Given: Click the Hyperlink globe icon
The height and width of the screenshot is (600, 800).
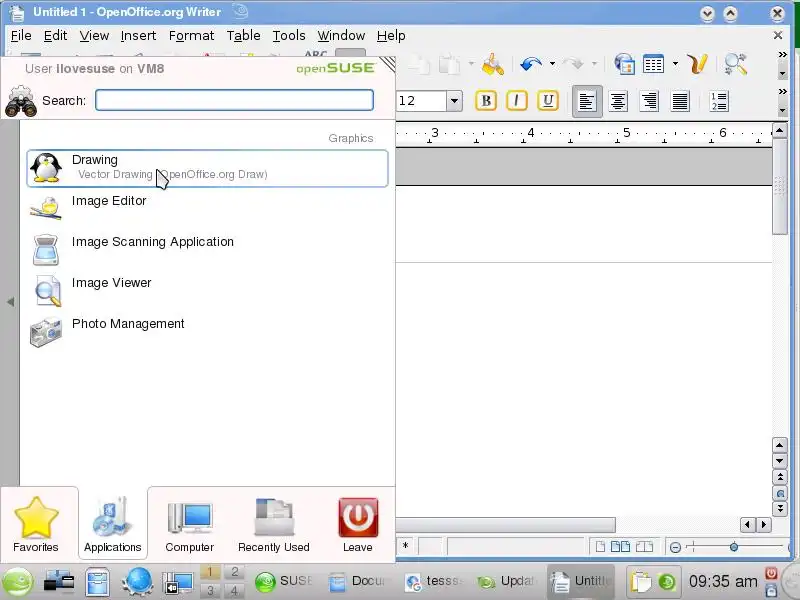Looking at the screenshot, I should (x=624, y=65).
